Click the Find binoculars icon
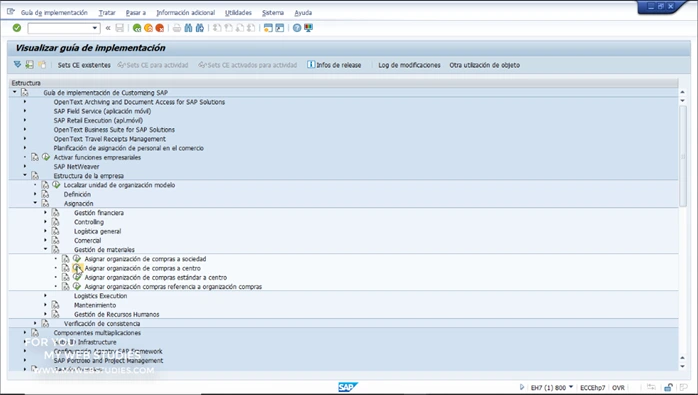The image size is (698, 395). (188, 28)
